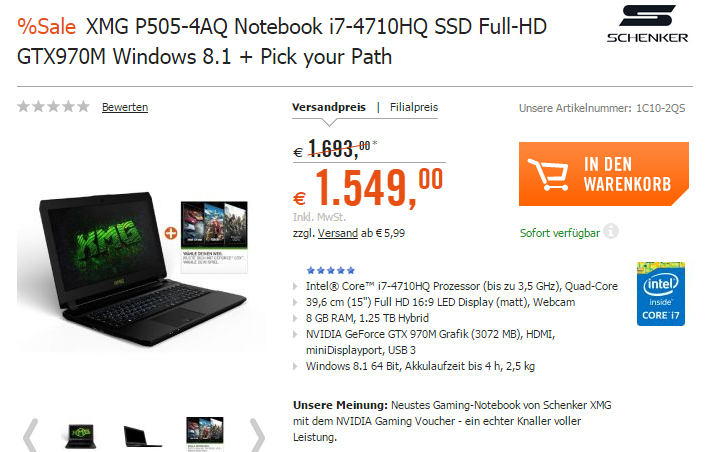Screen dimensions: 713x452
Task: Rate with the gray rating stars
Action: [54, 107]
